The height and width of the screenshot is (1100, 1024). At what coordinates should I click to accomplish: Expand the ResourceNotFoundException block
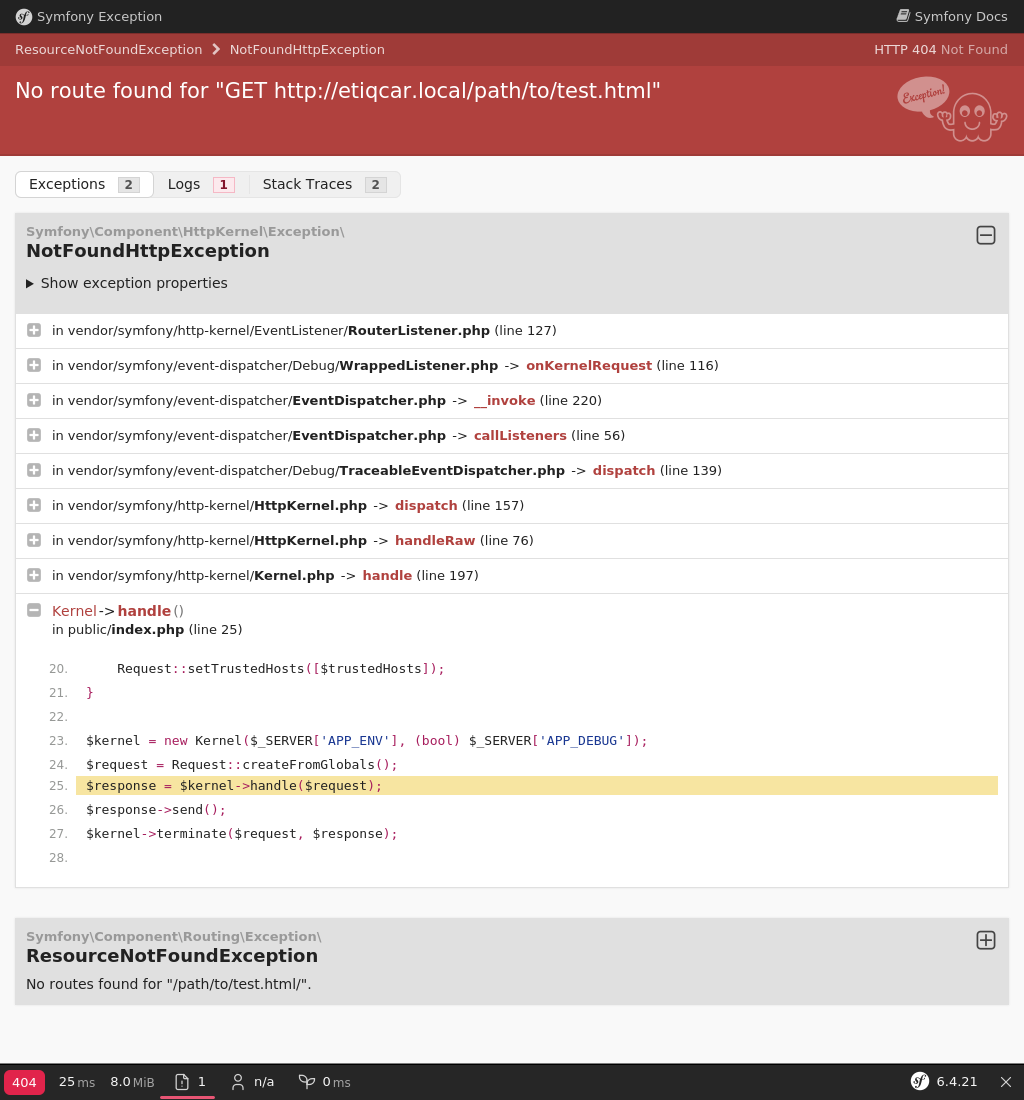985,940
